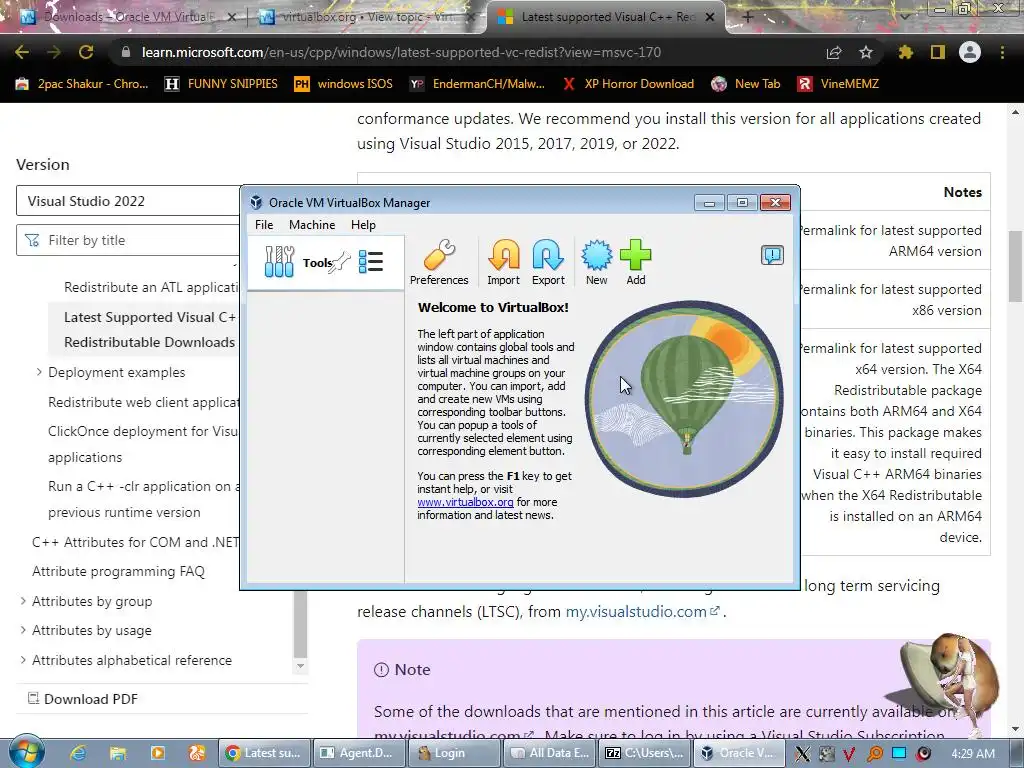Expand Attributes by usage node

coord(23,630)
